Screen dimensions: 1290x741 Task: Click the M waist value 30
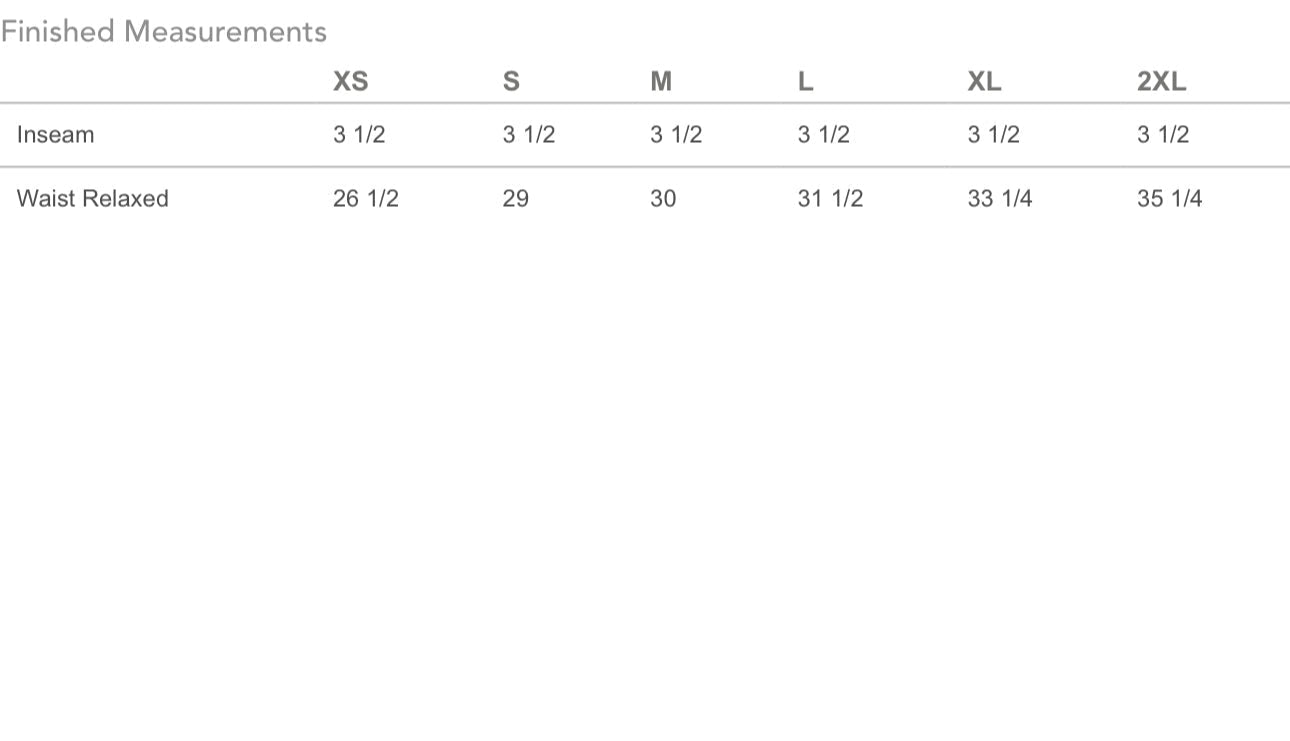pos(663,199)
